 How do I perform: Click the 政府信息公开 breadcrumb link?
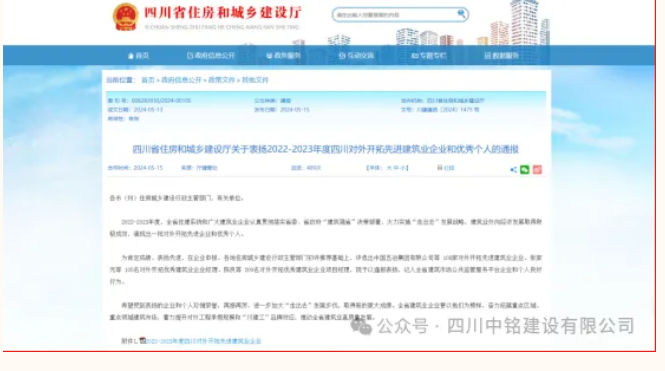click(x=181, y=80)
